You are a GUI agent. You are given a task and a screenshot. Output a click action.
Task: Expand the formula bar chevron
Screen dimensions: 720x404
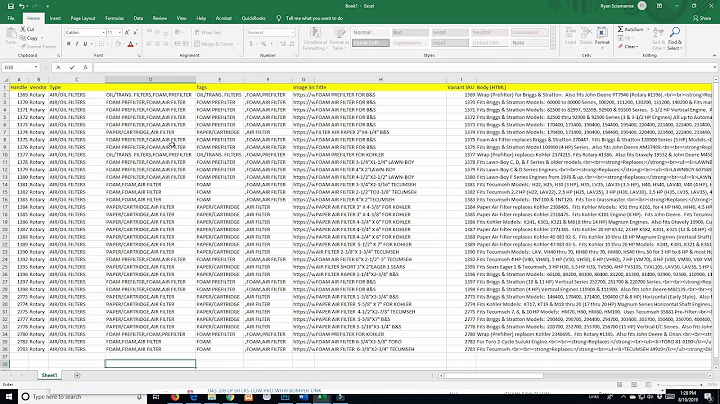tap(715, 67)
